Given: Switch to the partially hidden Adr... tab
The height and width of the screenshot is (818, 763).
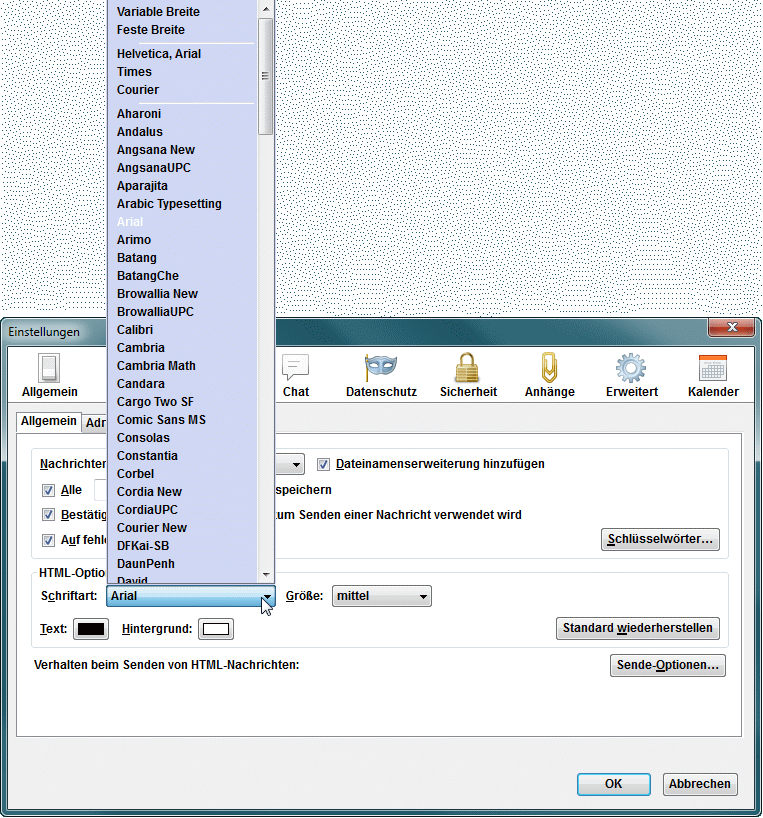Looking at the screenshot, I should pyautogui.click(x=95, y=423).
